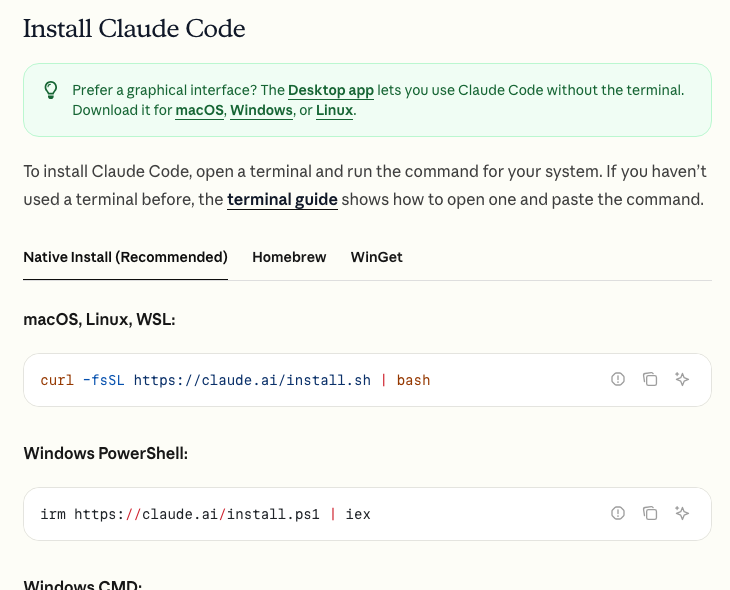Click the 'To install Claude Code, open a terminal' paragraph
The height and width of the screenshot is (590, 730).
365,185
